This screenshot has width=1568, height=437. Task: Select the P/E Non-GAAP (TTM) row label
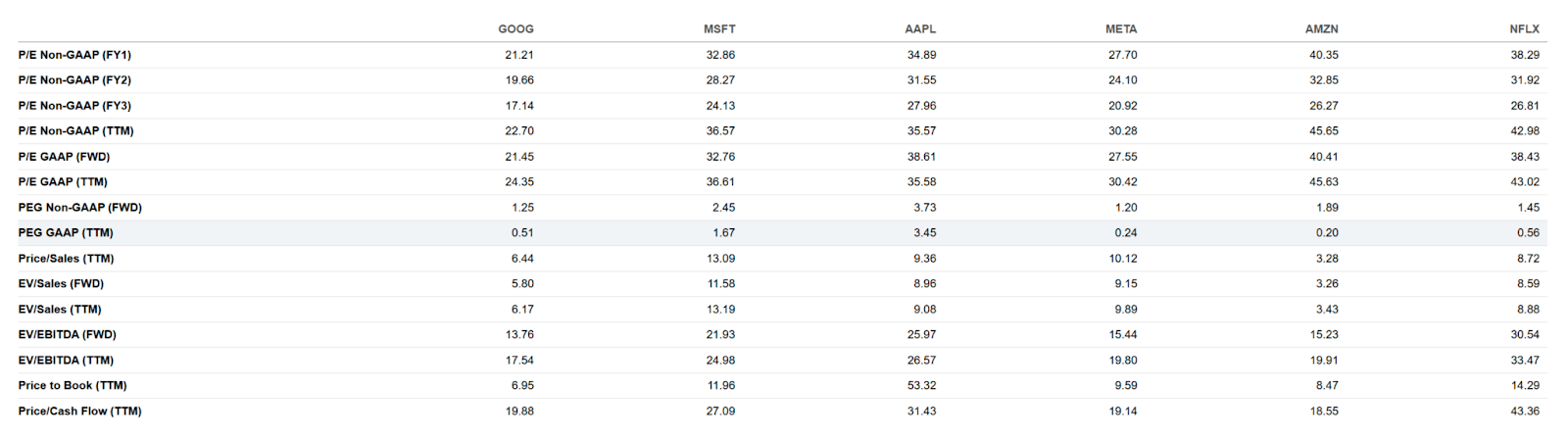point(75,131)
